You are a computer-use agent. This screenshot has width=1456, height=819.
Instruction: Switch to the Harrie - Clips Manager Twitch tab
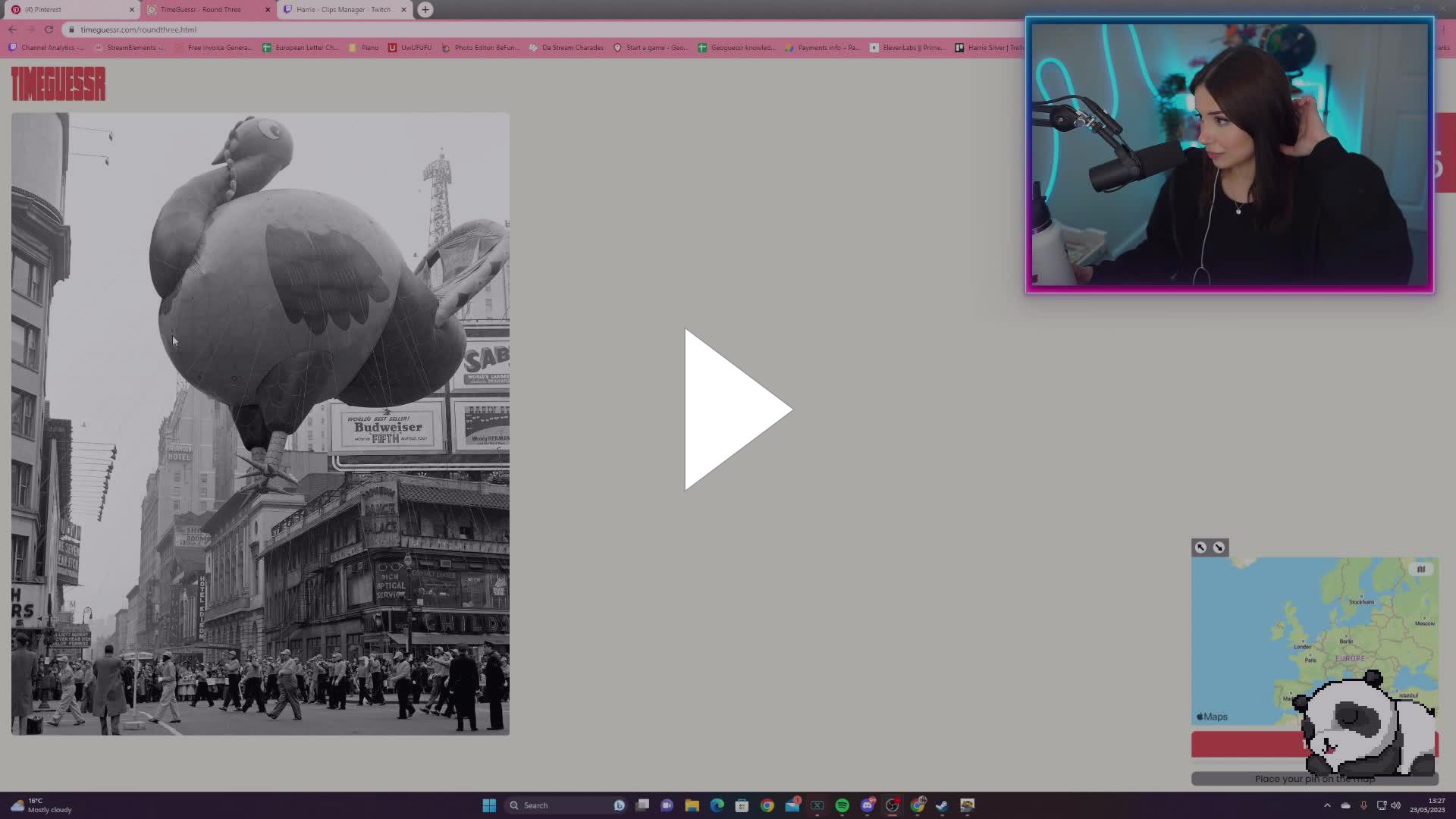341,9
